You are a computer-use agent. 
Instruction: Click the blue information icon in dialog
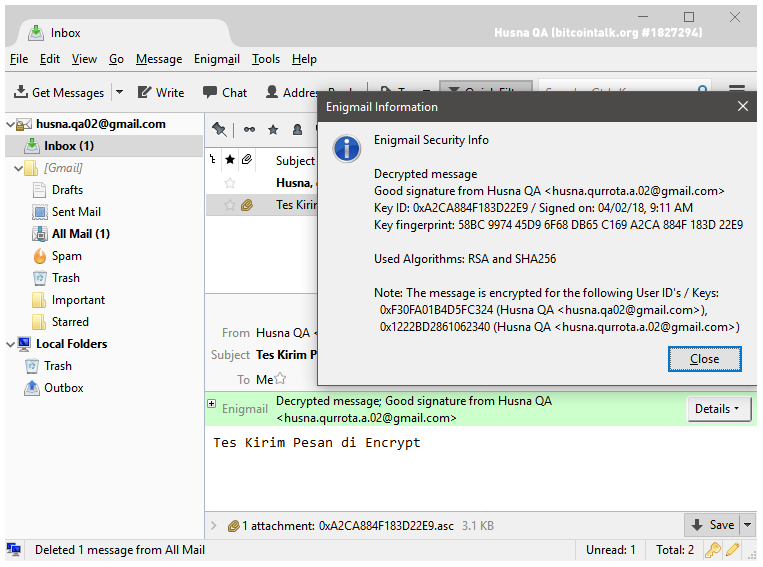[x=346, y=148]
